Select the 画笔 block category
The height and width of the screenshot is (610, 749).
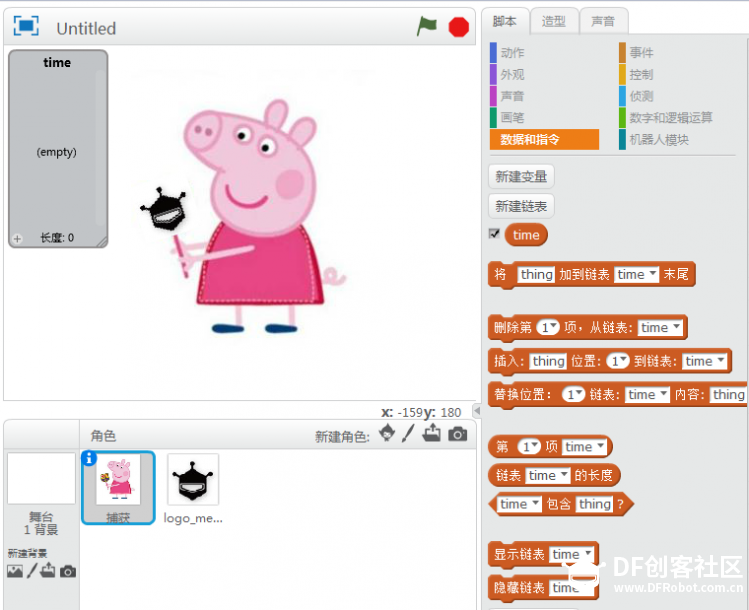512,118
